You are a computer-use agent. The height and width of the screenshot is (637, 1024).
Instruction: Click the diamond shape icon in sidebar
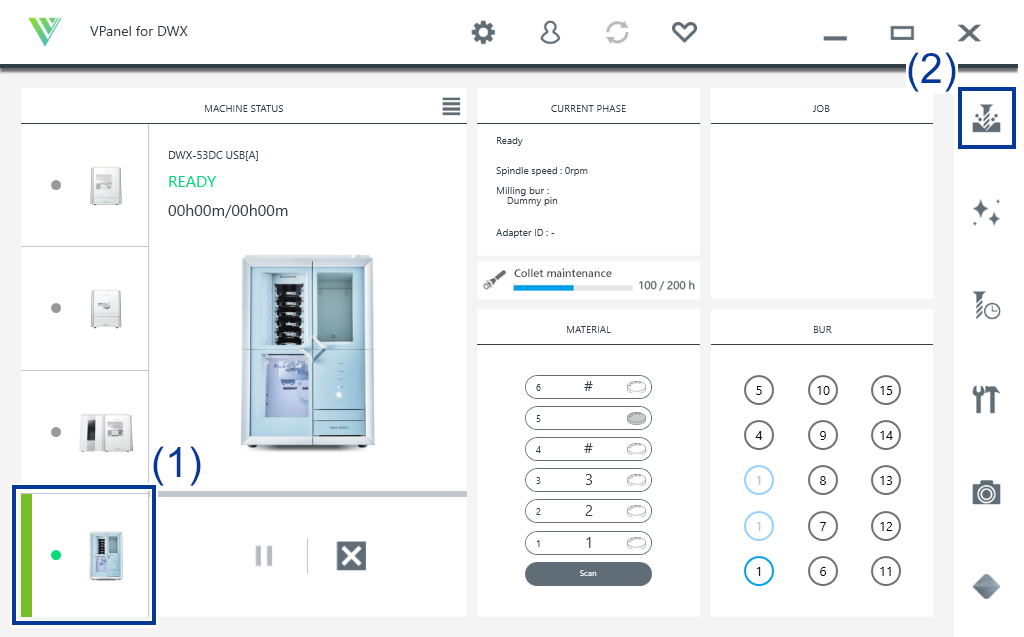986,586
